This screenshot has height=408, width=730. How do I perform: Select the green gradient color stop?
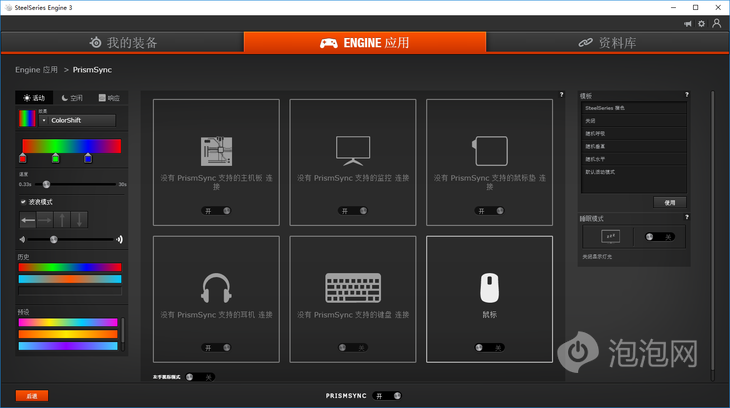[55, 158]
